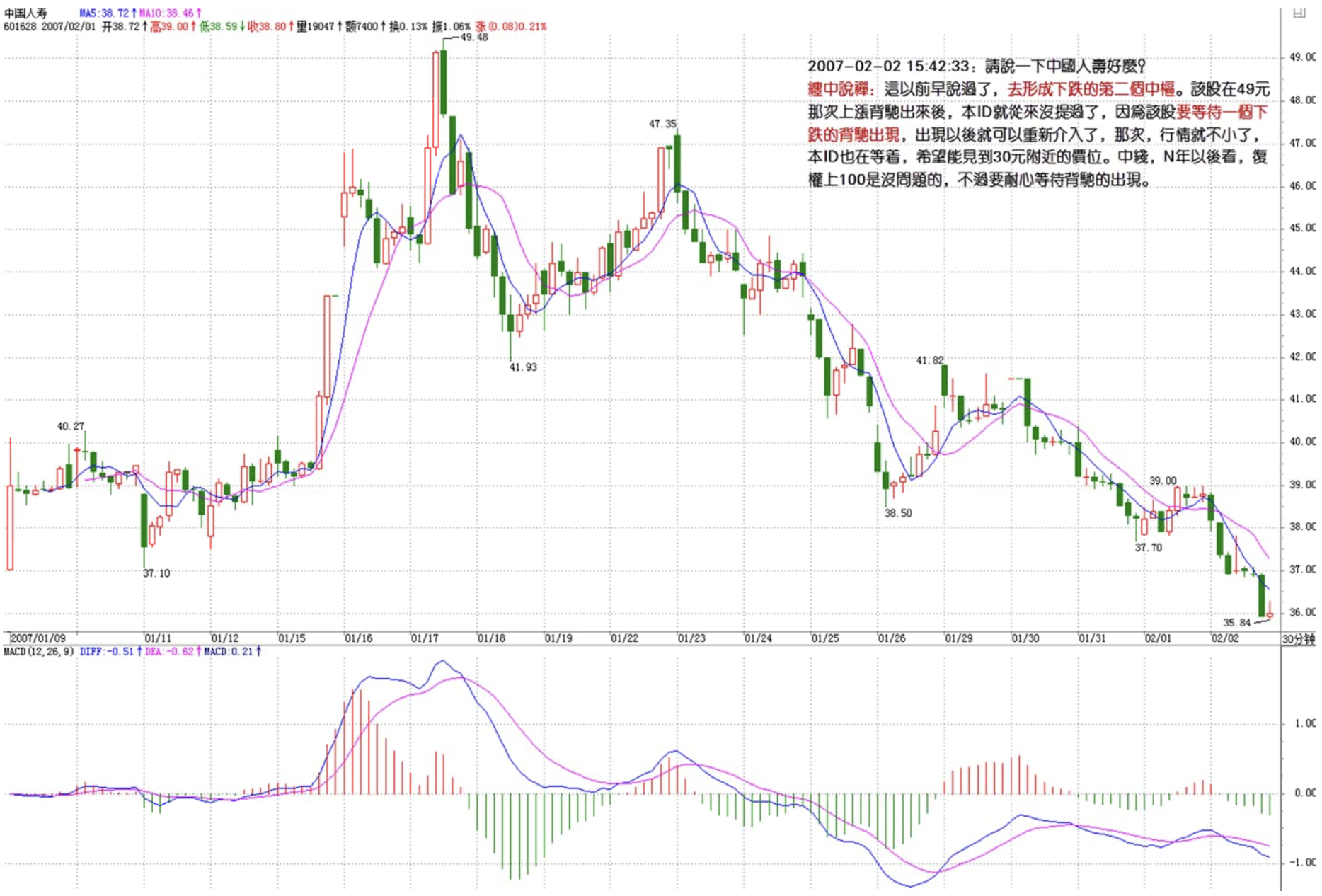The width and height of the screenshot is (1322, 896).
Task: Click the 49.48 high price marker
Action: pos(473,38)
